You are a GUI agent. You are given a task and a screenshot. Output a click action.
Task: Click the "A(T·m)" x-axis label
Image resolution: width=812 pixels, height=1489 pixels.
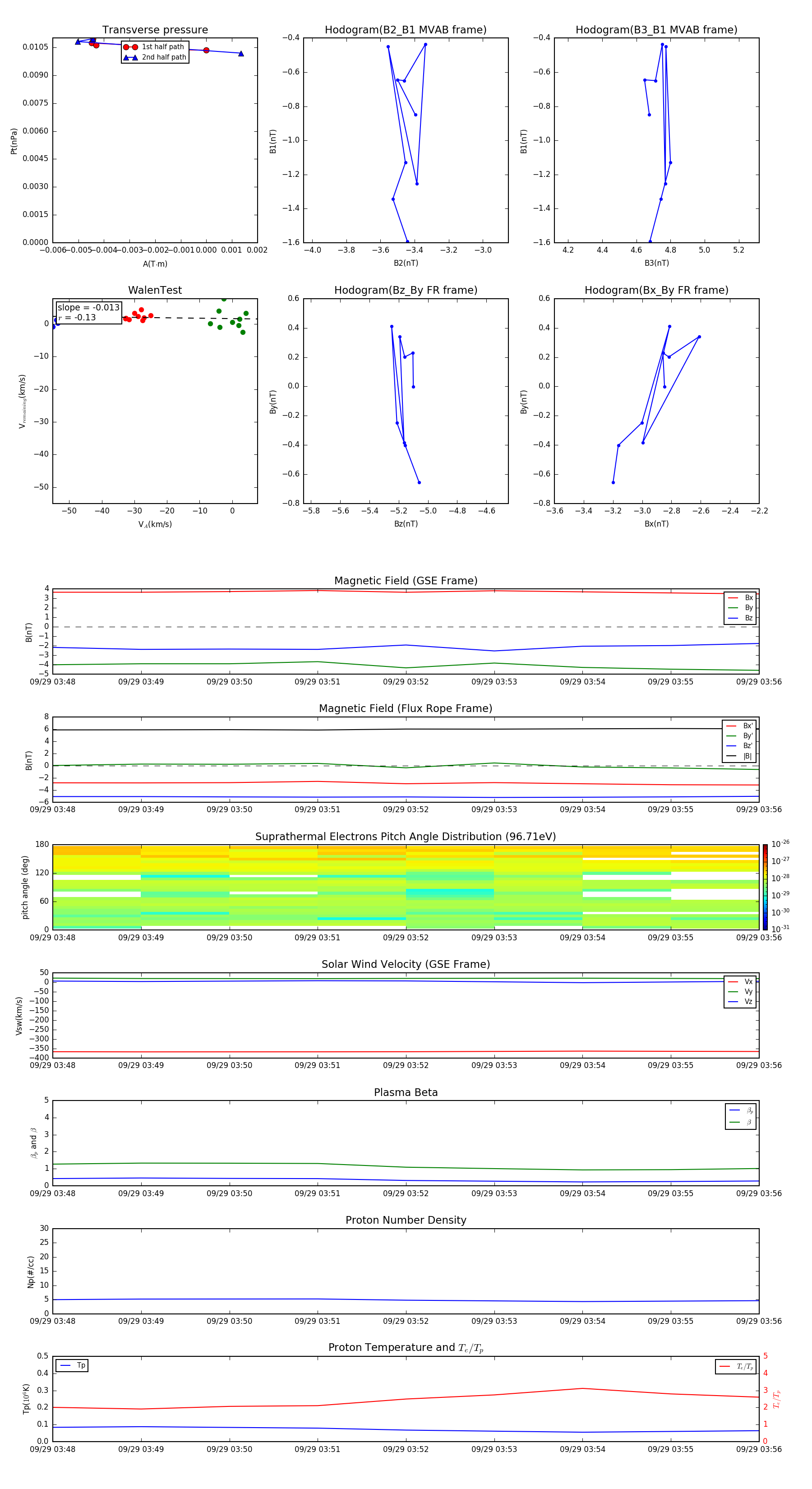click(x=155, y=264)
